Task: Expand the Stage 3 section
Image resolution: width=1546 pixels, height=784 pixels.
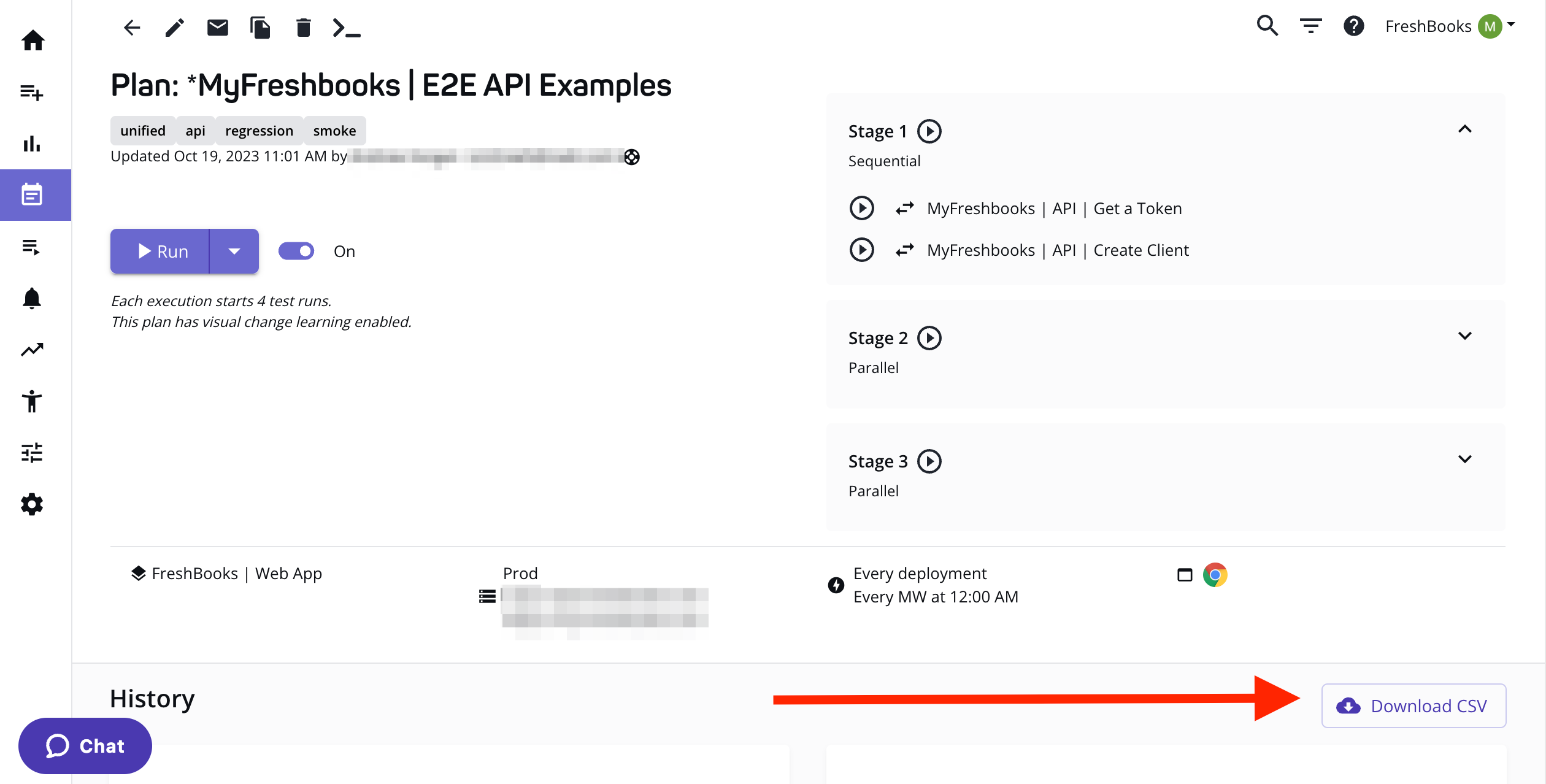Action: [x=1466, y=459]
